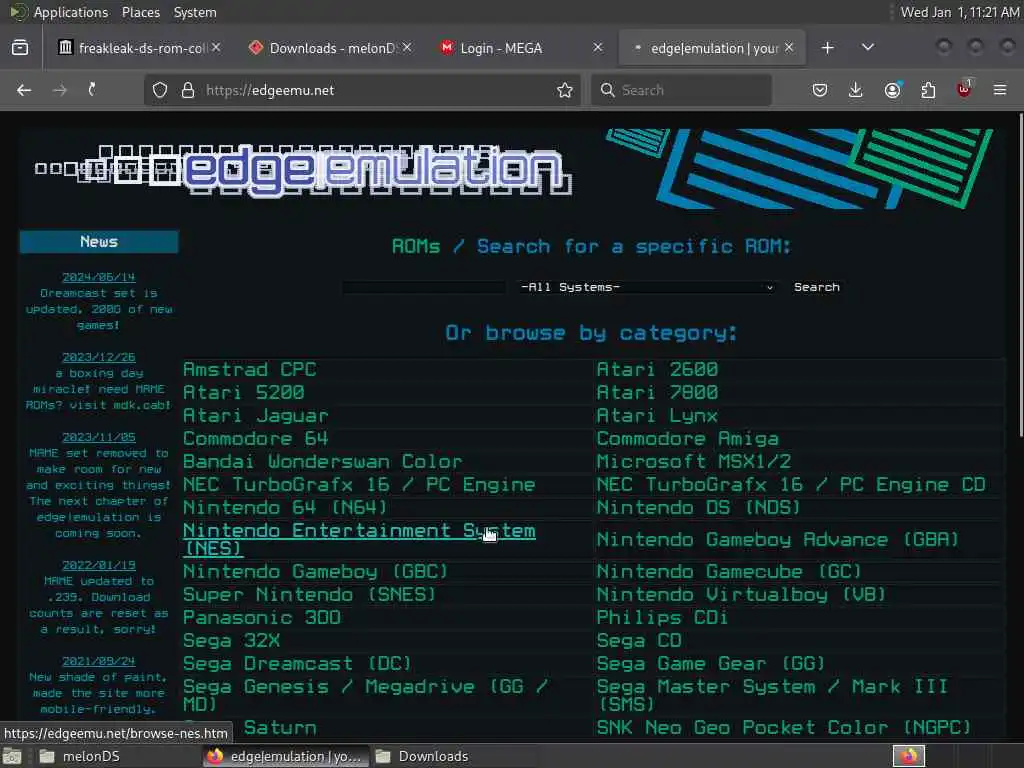Open SNK Neo Geo Pocket Color link

click(784, 728)
